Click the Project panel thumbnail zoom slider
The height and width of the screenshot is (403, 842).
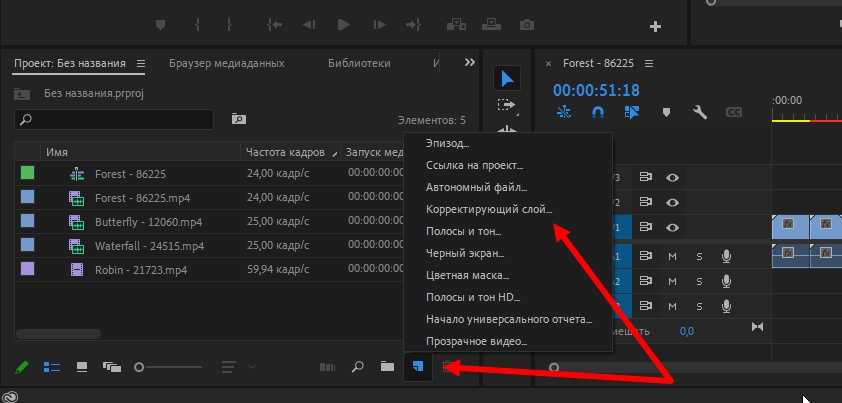(x=139, y=367)
